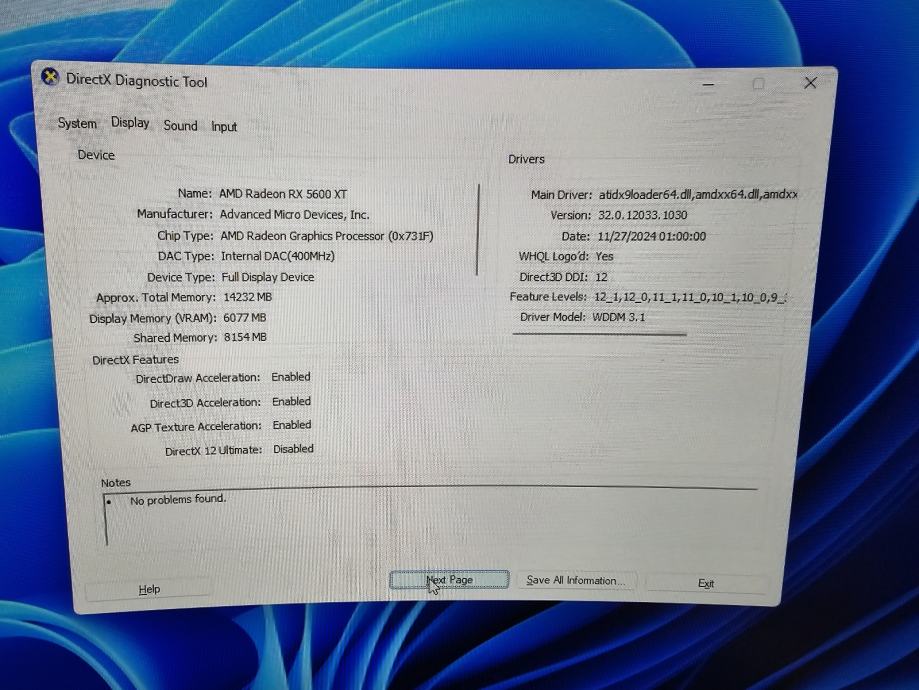Click the 'Full Display Device' value
Screen dimensions: 919x690
pos(268,277)
